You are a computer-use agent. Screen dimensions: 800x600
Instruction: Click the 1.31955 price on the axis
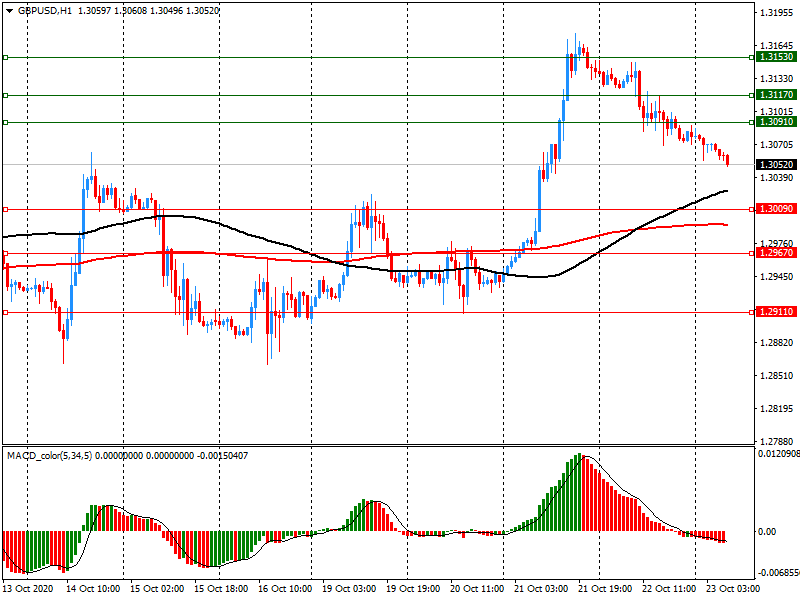coord(776,13)
